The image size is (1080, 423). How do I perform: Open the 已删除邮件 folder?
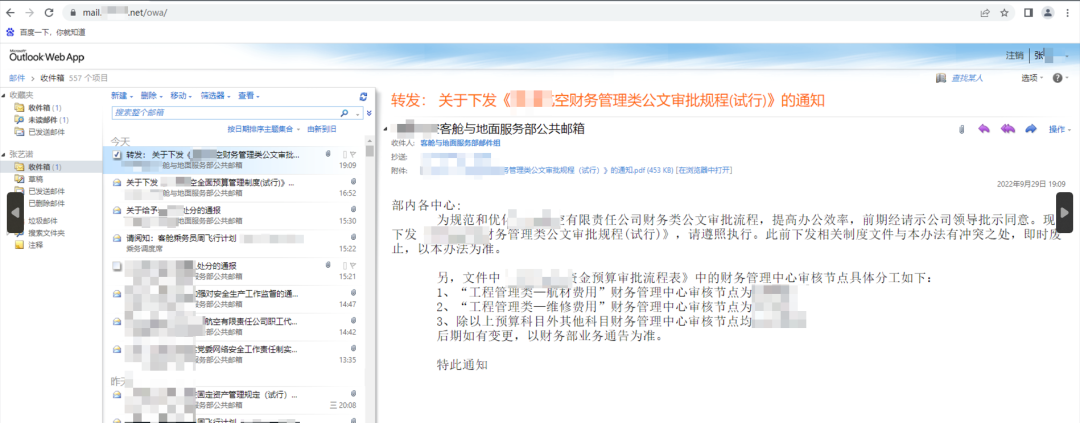pos(46,203)
